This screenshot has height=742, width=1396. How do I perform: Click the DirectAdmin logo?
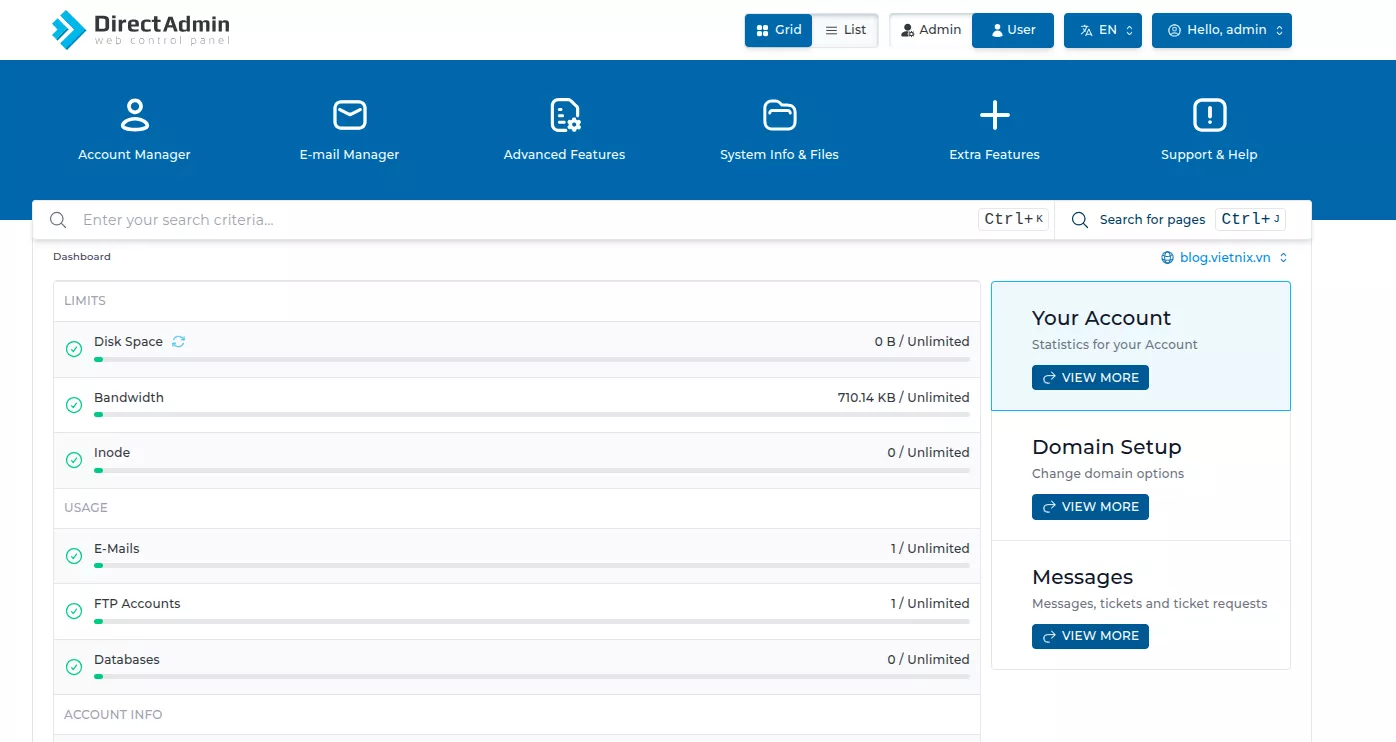[x=140, y=29]
